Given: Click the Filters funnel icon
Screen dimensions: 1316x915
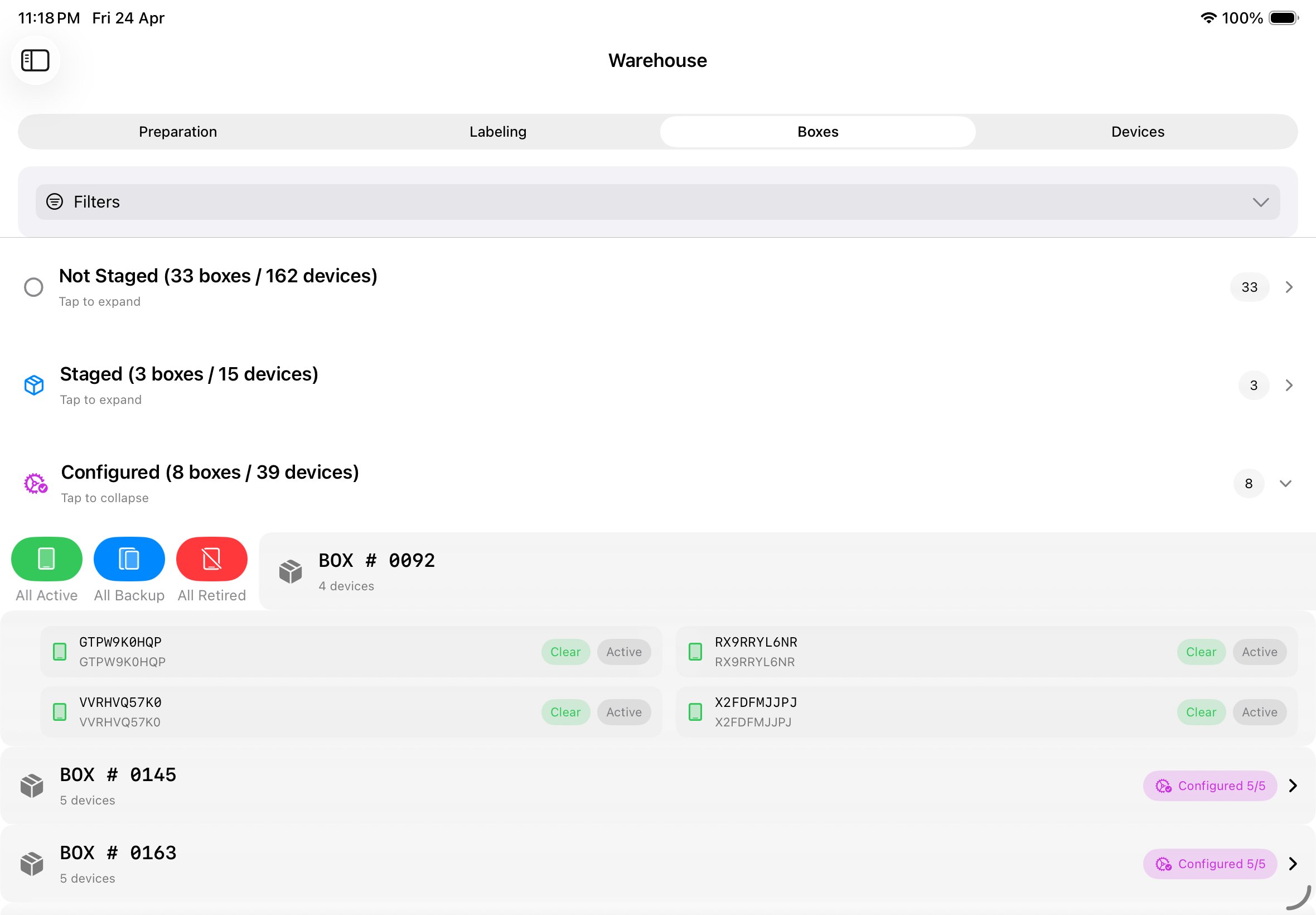Looking at the screenshot, I should [55, 202].
